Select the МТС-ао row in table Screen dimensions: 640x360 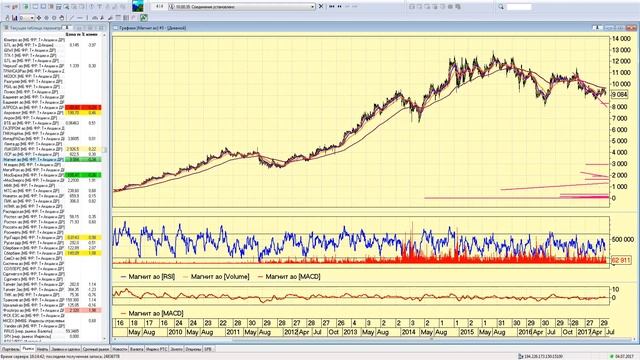[x=52, y=191]
